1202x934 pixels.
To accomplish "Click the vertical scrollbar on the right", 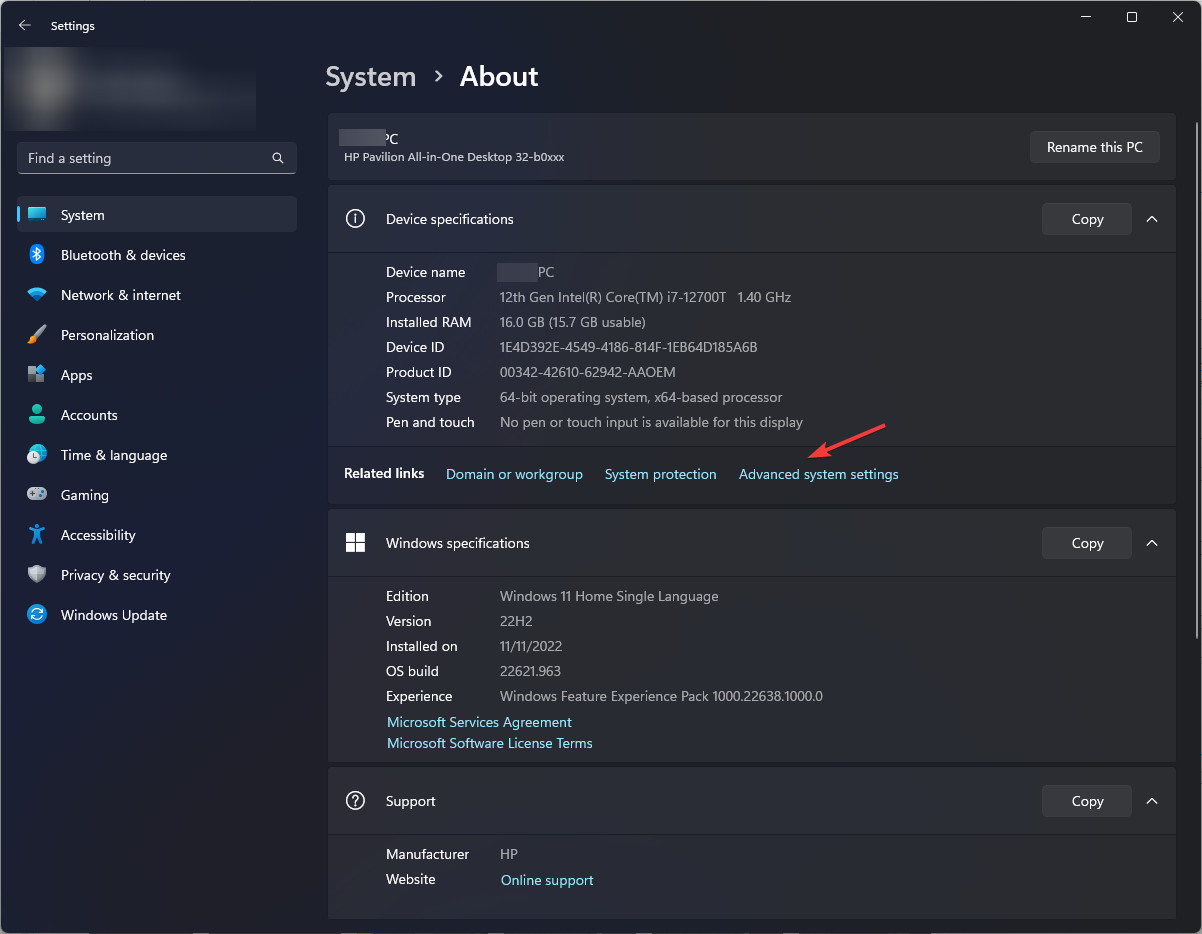I will (1196, 380).
